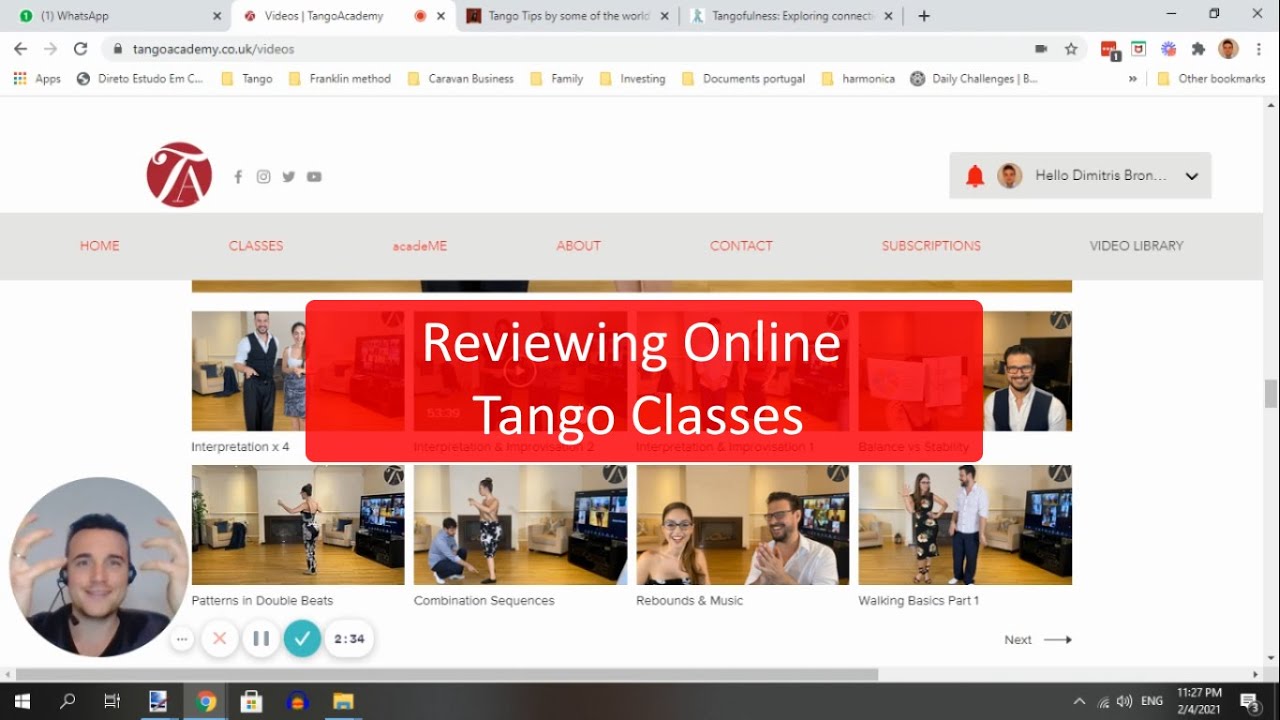Expand the hidden bookmarks chevron
The image size is (1280, 720).
(1132, 79)
